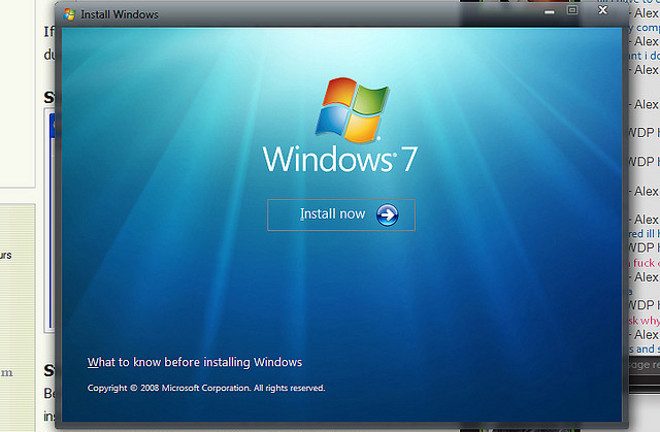Click the blue arrow icon beside Install now
This screenshot has width=660, height=432.
coord(387,215)
